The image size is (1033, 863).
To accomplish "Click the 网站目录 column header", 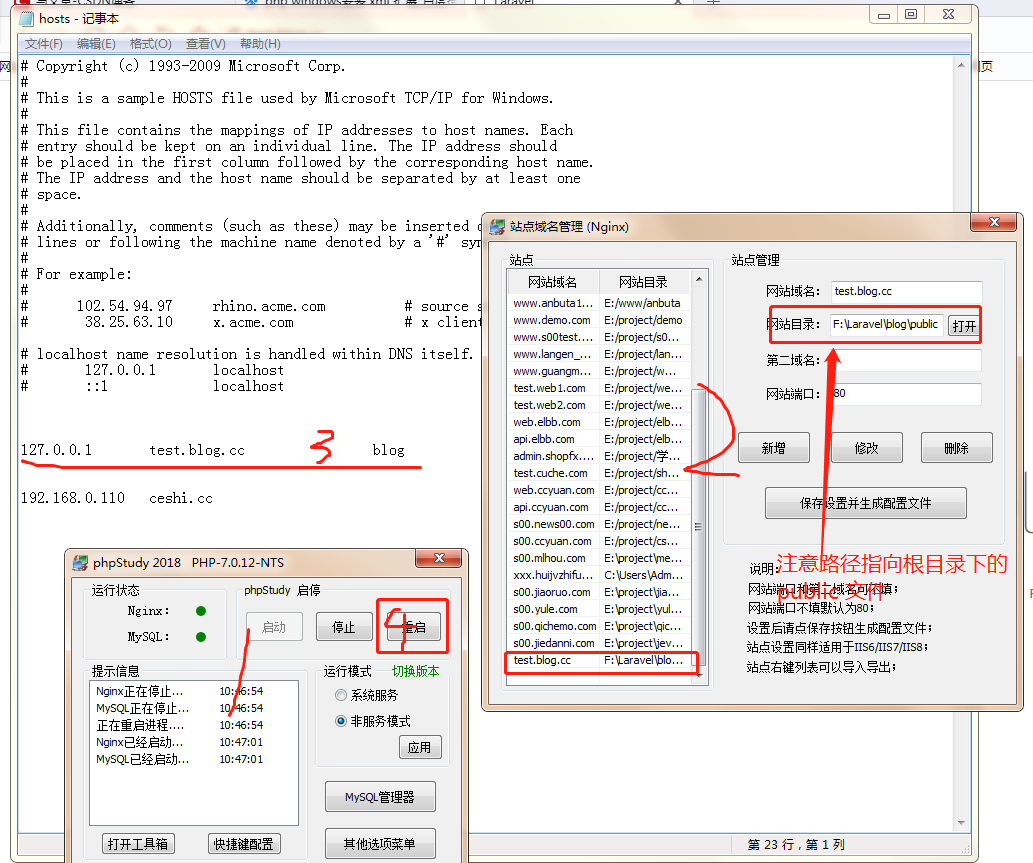I will tap(644, 282).
